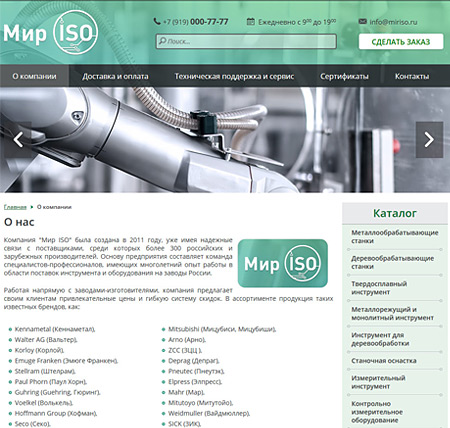Click Walter AG (Вальтер) list item

(46, 340)
